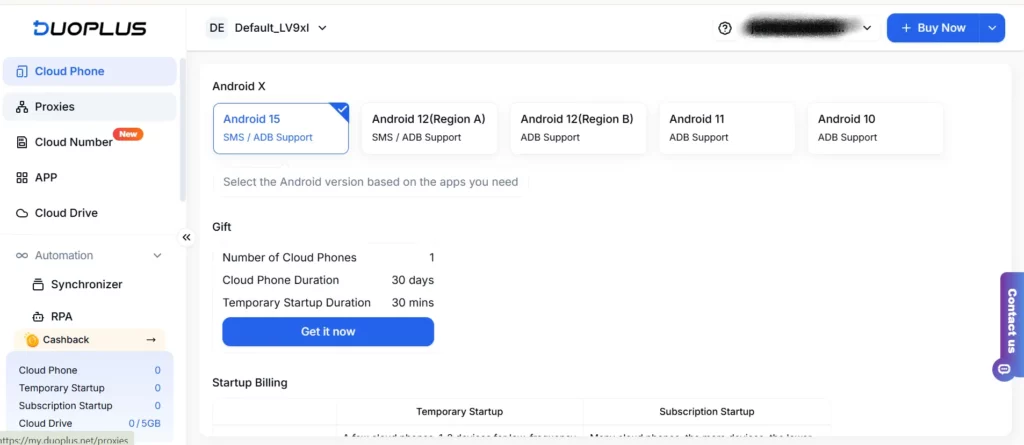
Task: Click the Buy Now button
Action: [933, 28]
